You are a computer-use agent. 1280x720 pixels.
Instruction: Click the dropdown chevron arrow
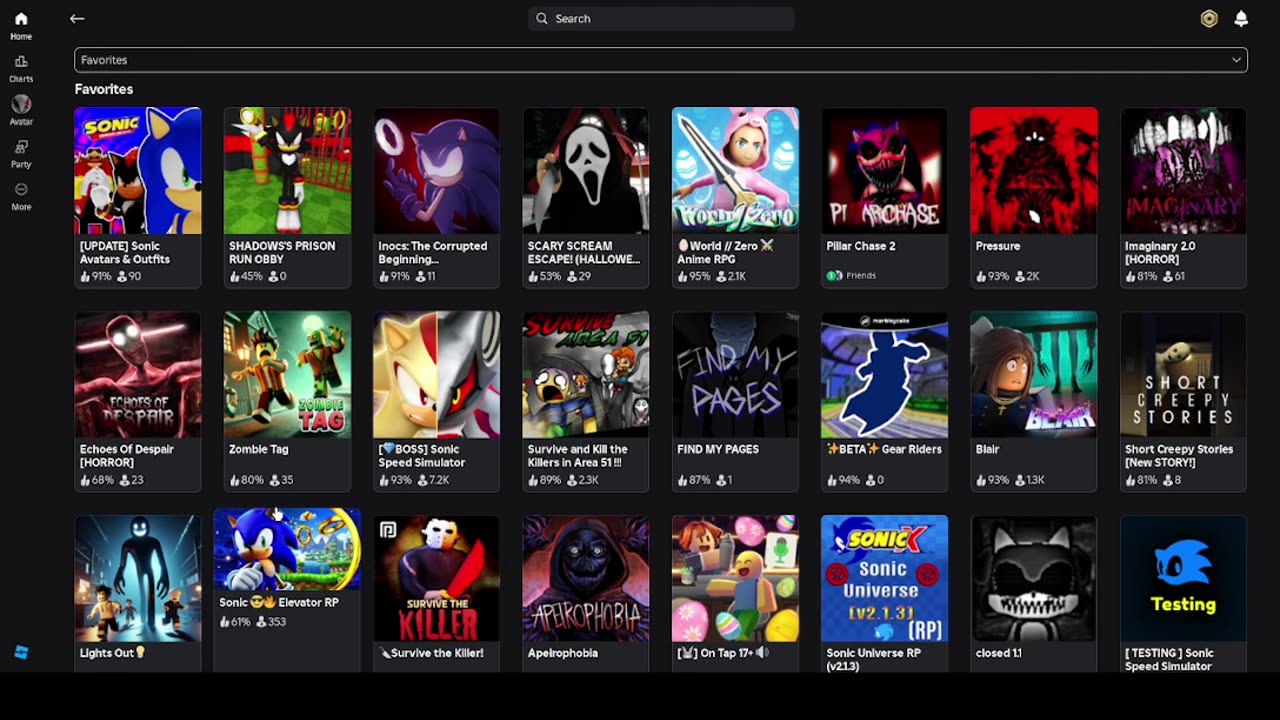click(1236, 60)
